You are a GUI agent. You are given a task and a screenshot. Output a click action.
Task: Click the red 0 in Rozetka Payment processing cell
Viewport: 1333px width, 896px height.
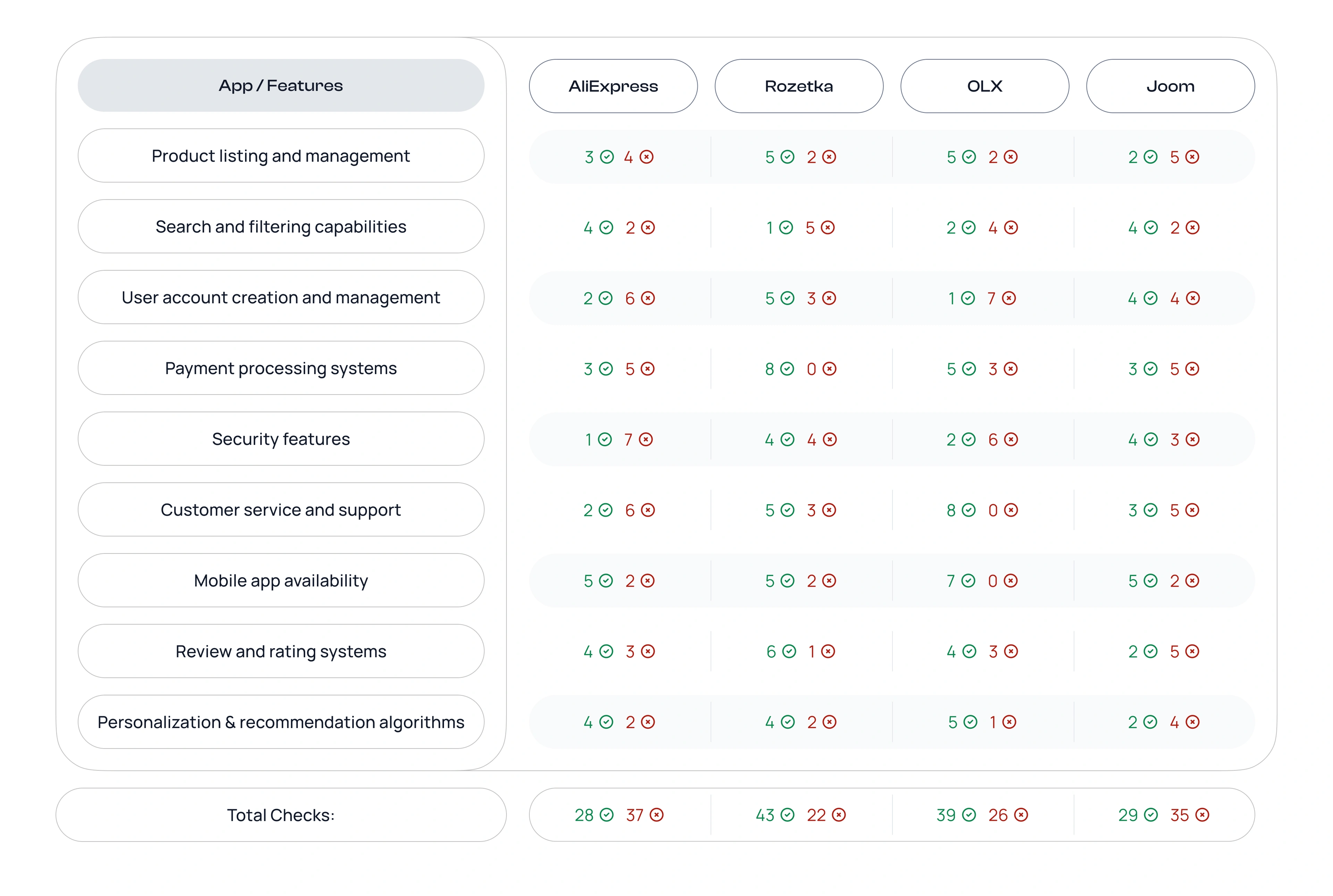pos(811,369)
